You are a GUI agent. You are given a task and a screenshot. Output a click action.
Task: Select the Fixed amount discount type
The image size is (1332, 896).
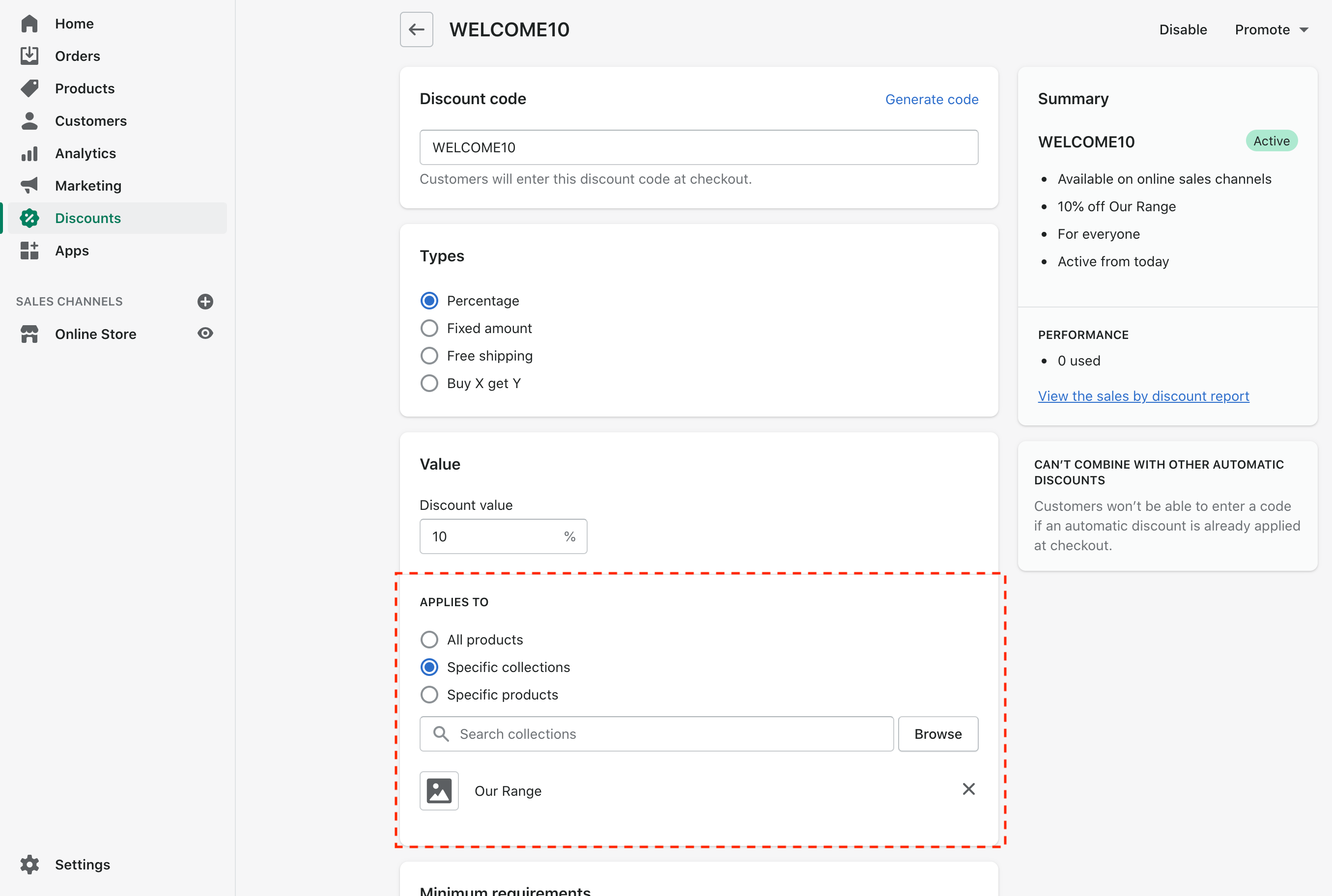429,328
